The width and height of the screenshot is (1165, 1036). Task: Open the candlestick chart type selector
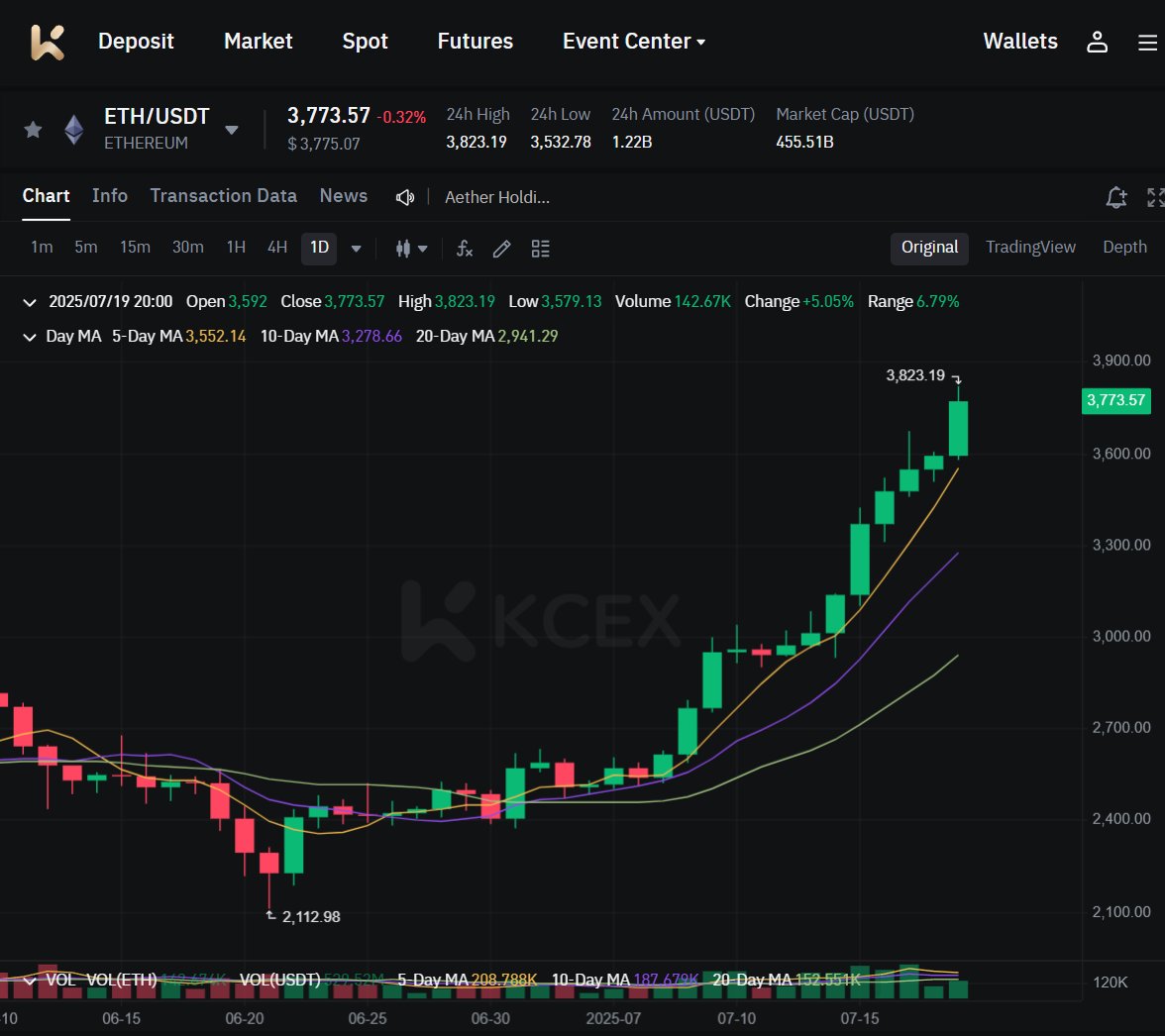click(411, 248)
